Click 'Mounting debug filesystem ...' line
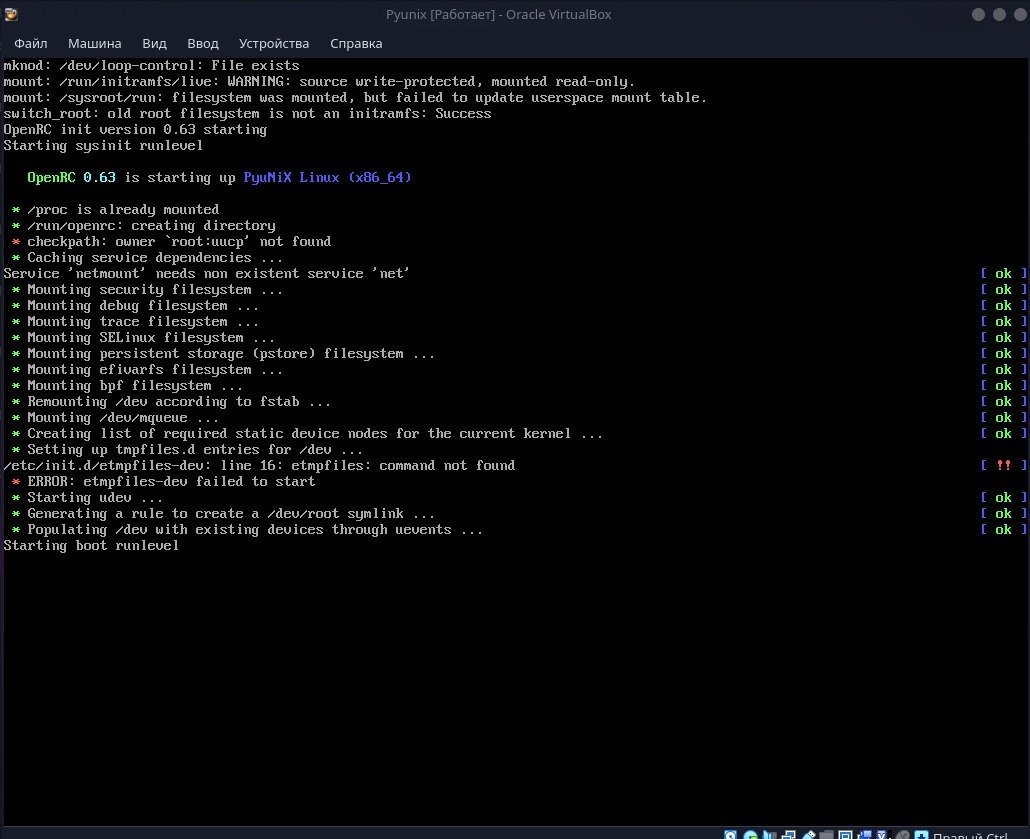Viewport: 1030px width, 839px height. coord(143,306)
